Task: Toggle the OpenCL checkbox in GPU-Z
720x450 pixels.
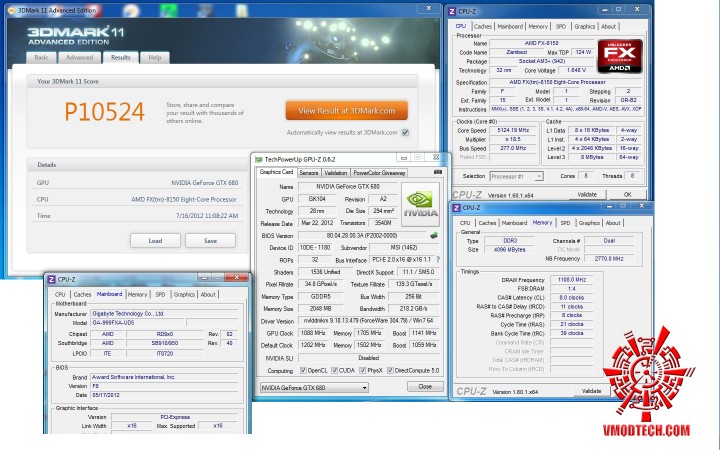Action: [x=303, y=370]
